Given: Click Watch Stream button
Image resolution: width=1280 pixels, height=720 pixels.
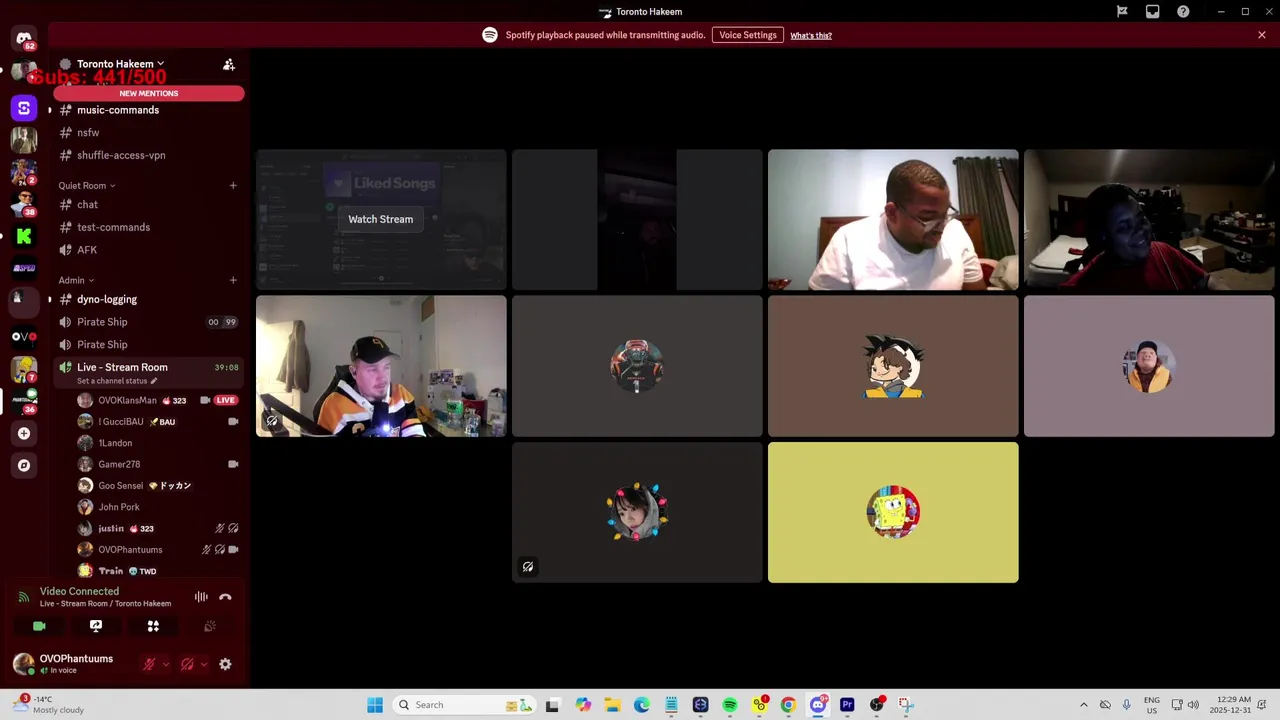Looking at the screenshot, I should [x=380, y=219].
